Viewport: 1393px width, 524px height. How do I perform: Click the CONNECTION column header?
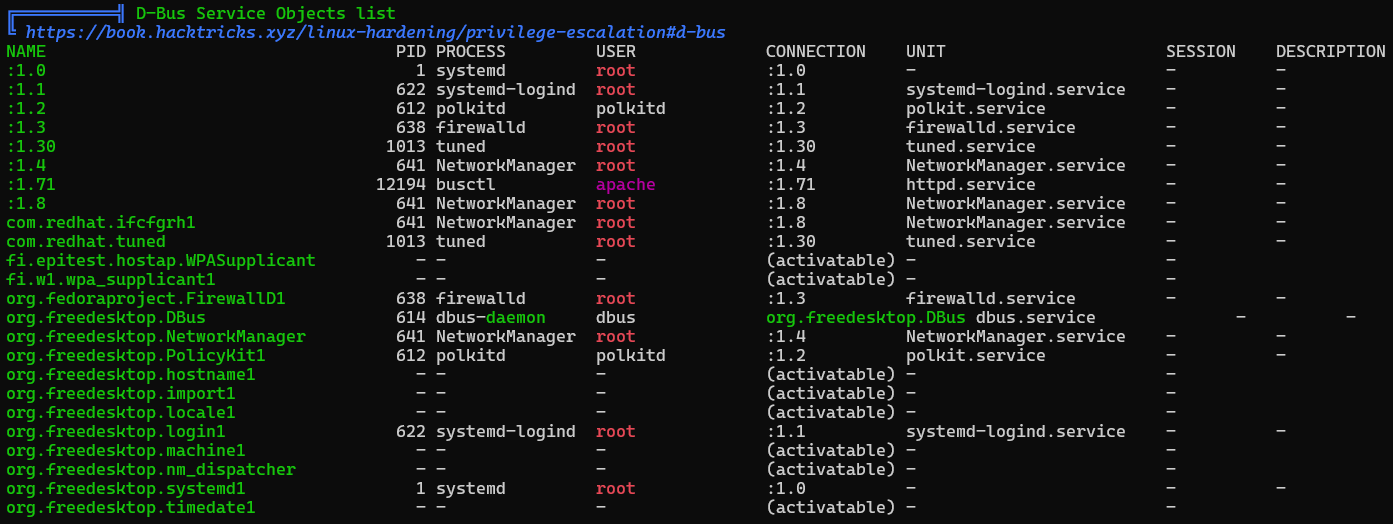tap(816, 51)
